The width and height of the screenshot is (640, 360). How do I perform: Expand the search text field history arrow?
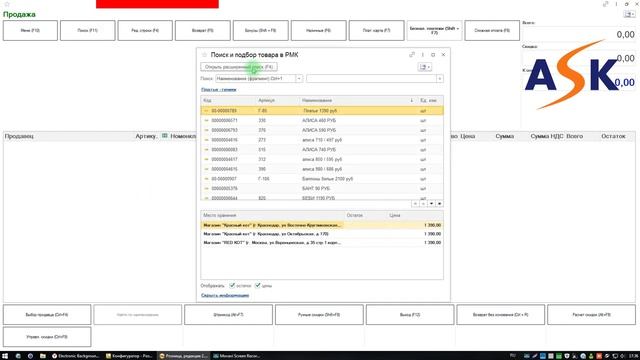point(440,78)
